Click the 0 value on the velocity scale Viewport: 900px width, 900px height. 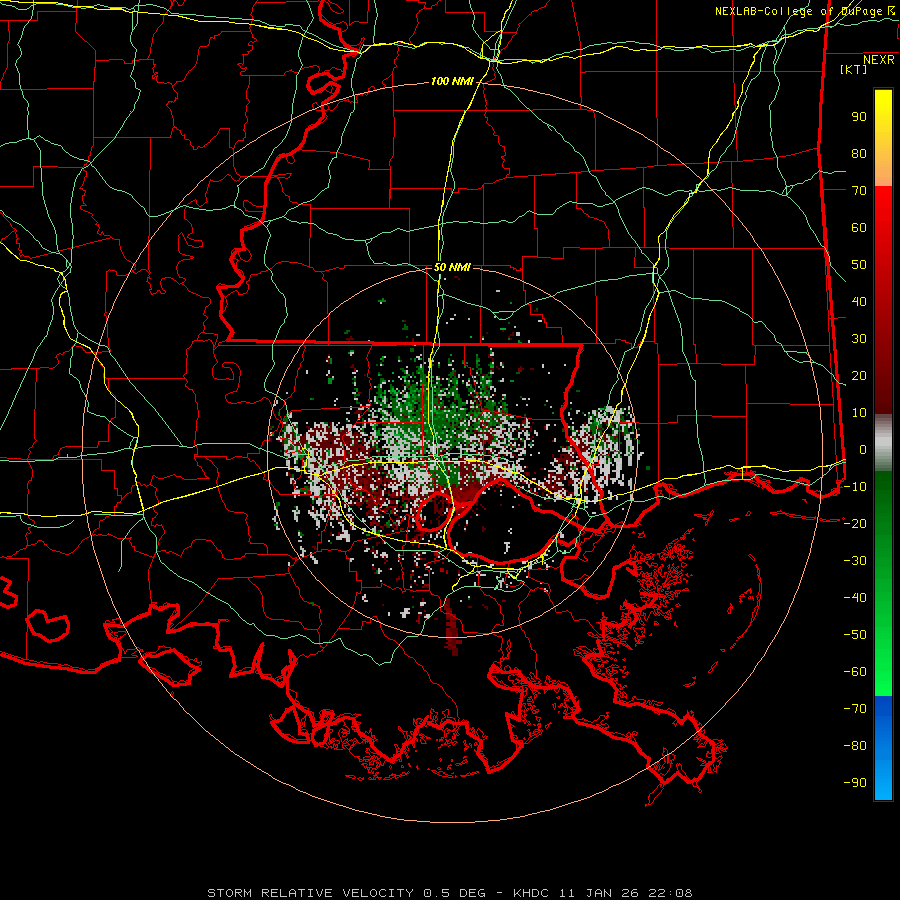tap(863, 449)
